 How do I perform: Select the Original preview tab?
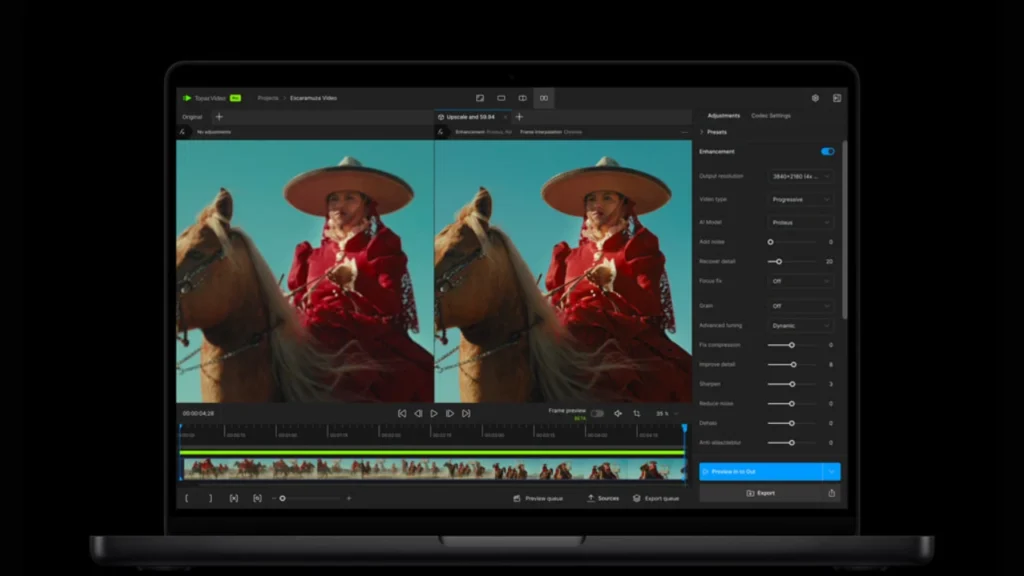pyautogui.click(x=190, y=116)
